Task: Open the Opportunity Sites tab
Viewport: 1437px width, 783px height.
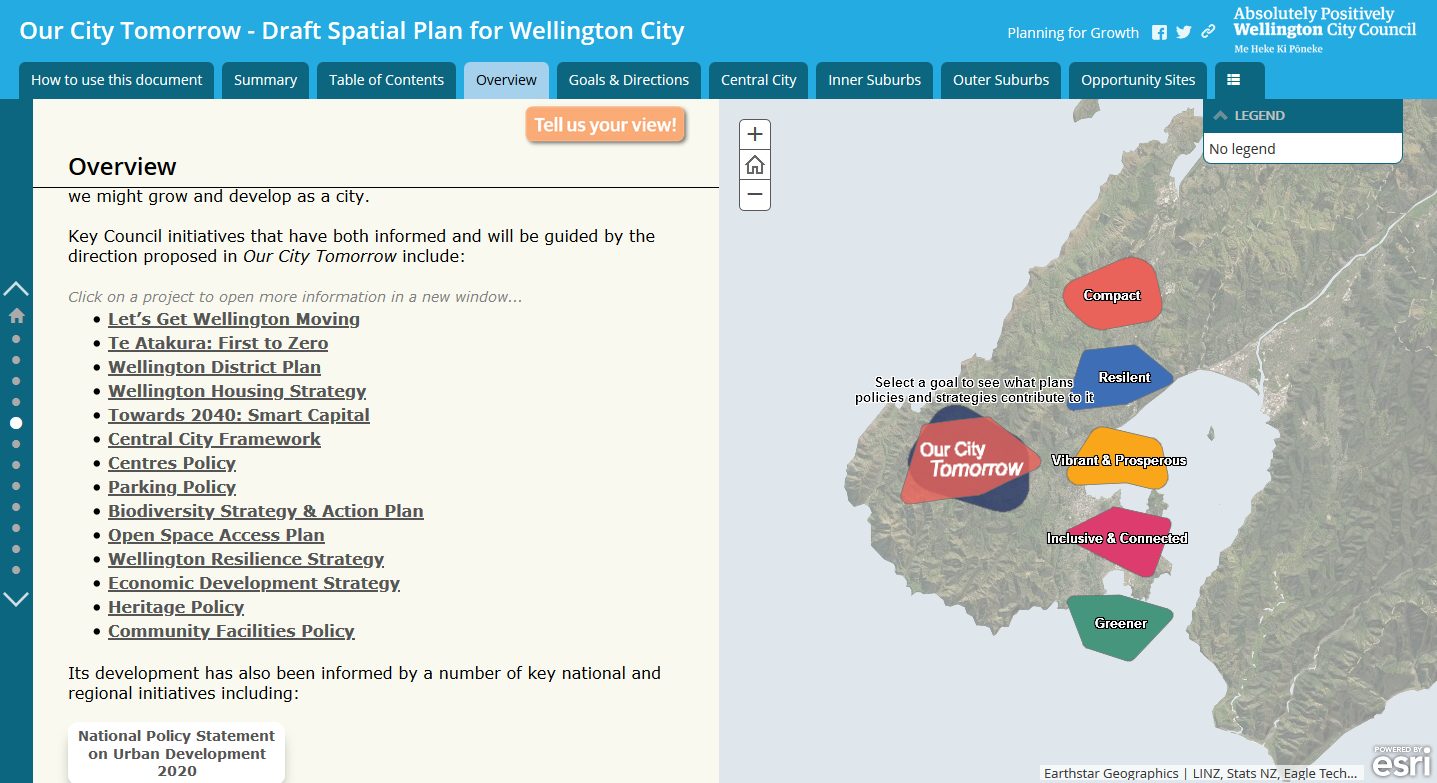Action: (x=1138, y=80)
